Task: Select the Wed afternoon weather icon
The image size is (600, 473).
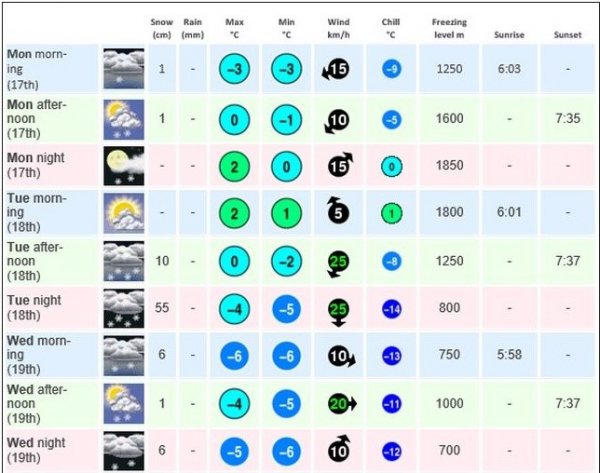Action: pos(124,403)
